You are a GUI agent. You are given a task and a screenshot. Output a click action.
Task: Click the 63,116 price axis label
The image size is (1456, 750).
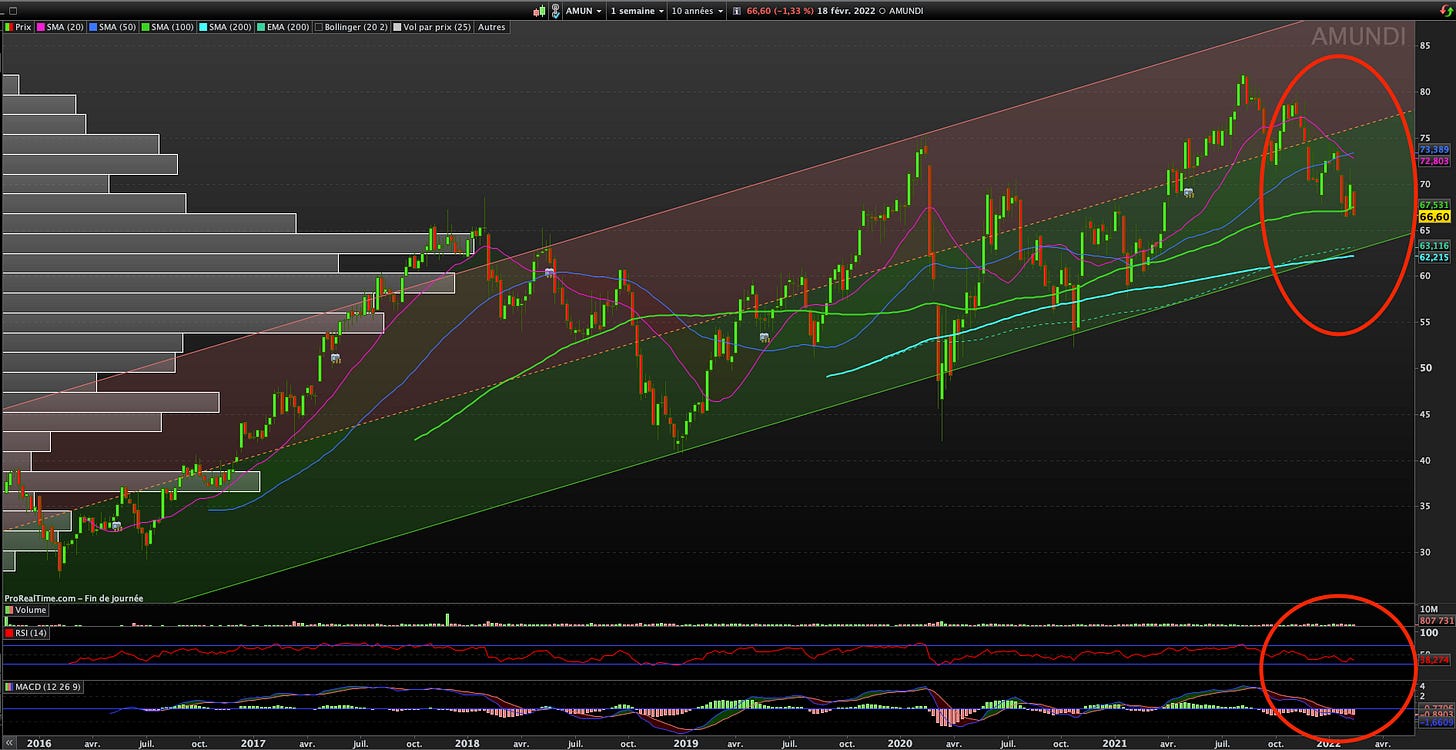point(1434,245)
